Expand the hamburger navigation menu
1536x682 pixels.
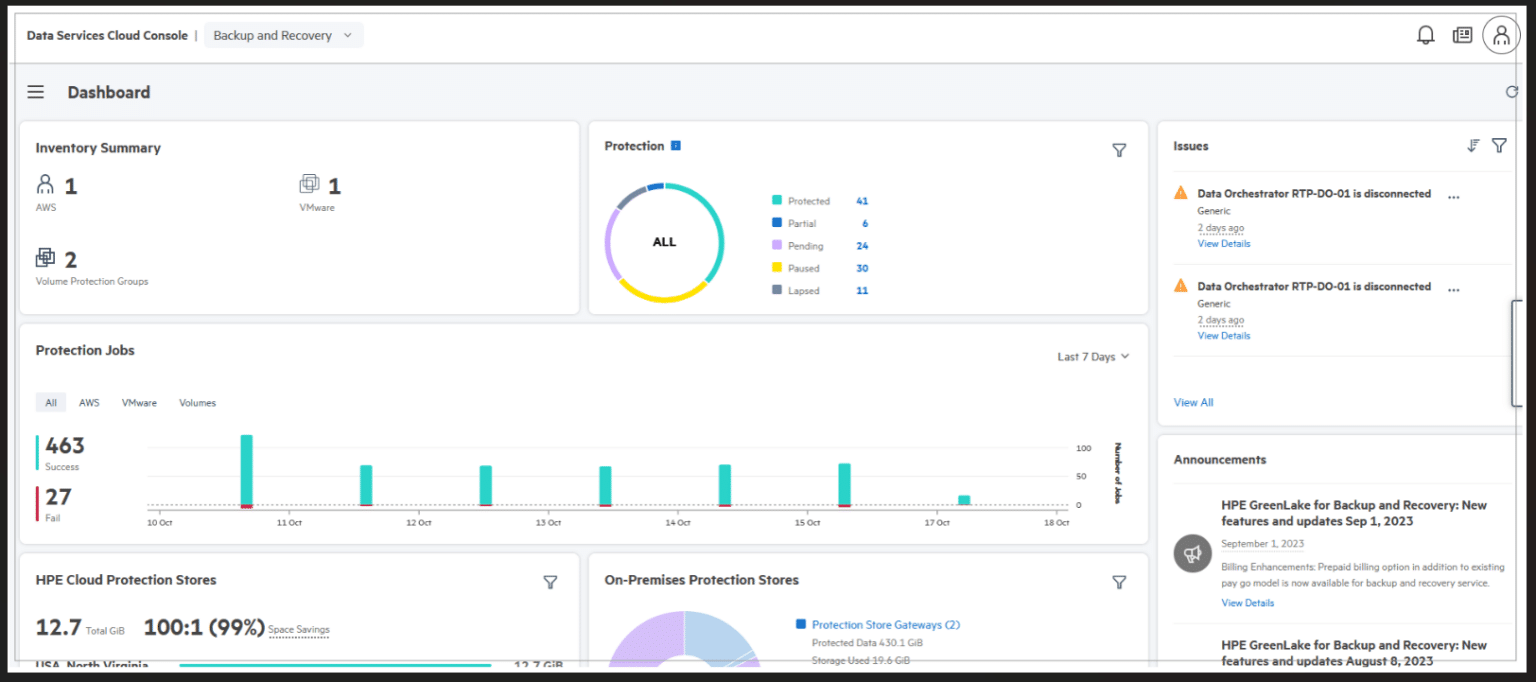(x=36, y=92)
